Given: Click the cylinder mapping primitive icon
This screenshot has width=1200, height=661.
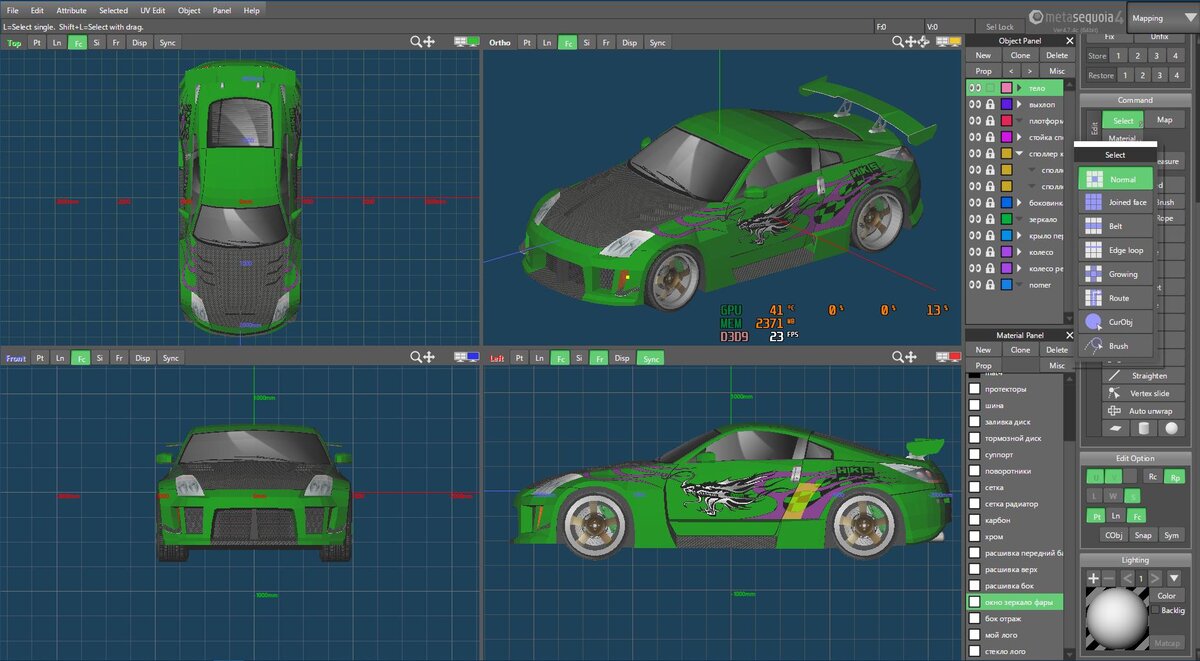Looking at the screenshot, I should coord(1144,429).
